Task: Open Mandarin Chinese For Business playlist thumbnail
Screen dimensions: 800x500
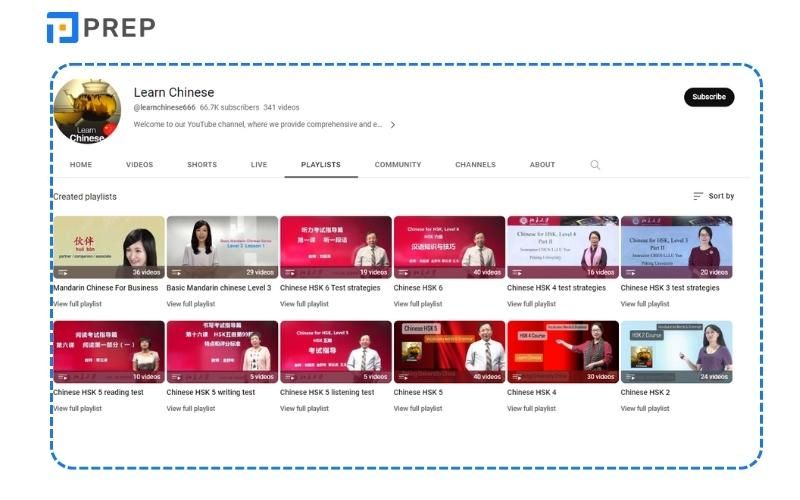Action: pyautogui.click(x=109, y=247)
